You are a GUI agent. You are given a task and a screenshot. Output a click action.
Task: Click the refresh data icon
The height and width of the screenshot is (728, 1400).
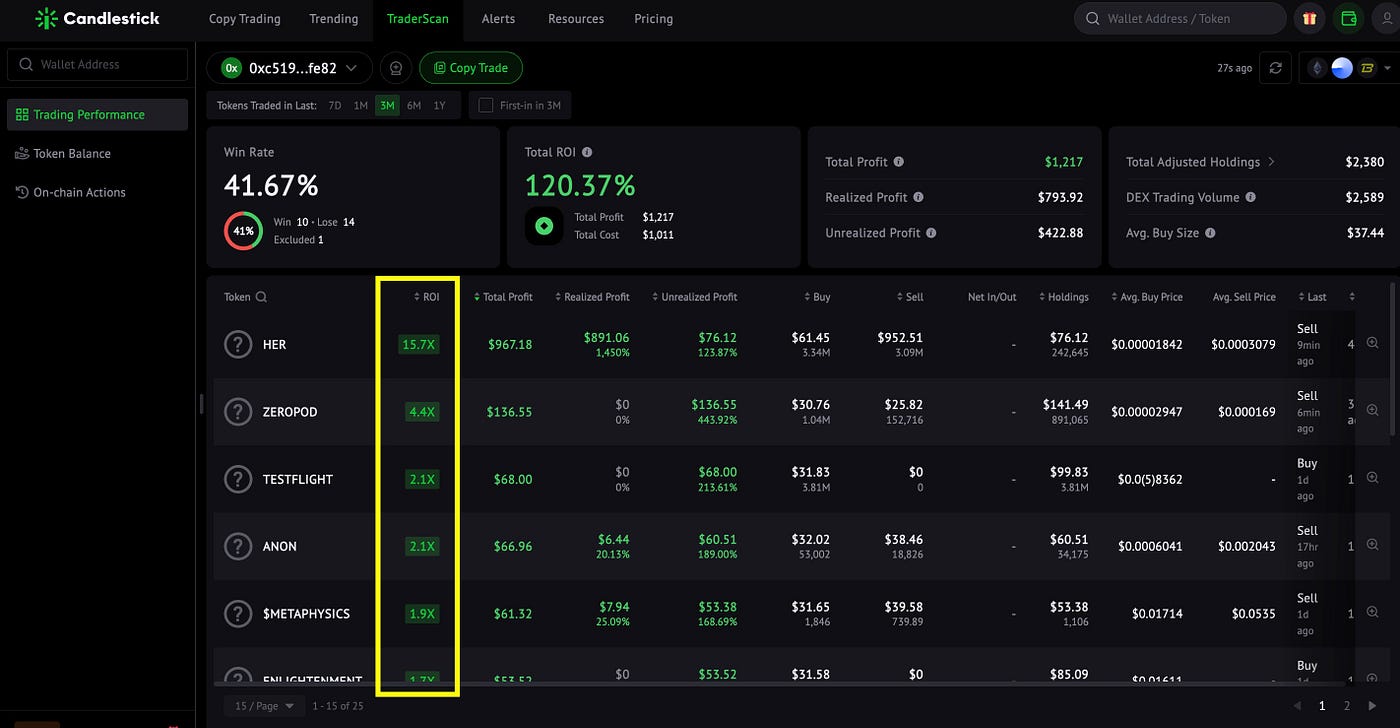1275,68
